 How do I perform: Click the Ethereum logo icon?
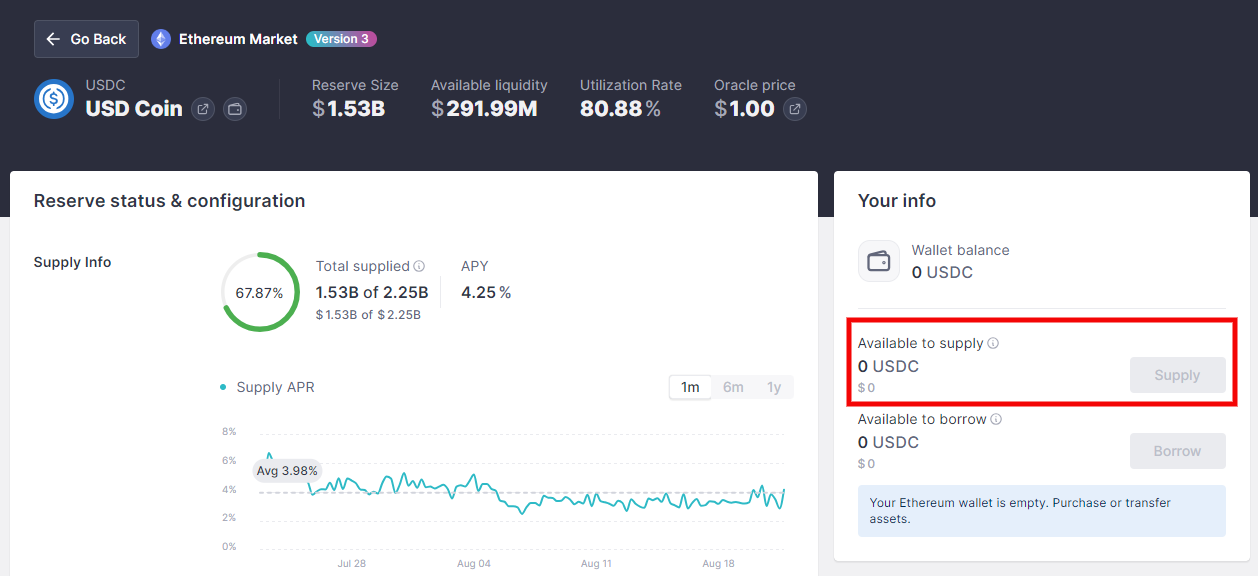(161, 39)
